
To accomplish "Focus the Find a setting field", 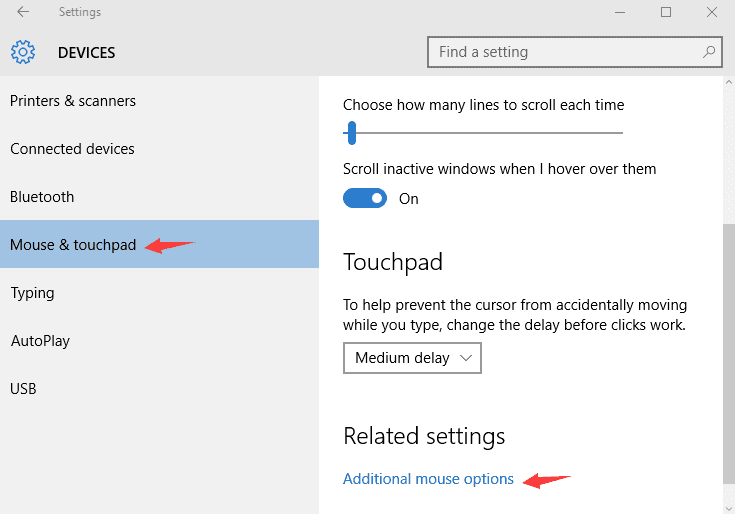I will (x=575, y=52).
